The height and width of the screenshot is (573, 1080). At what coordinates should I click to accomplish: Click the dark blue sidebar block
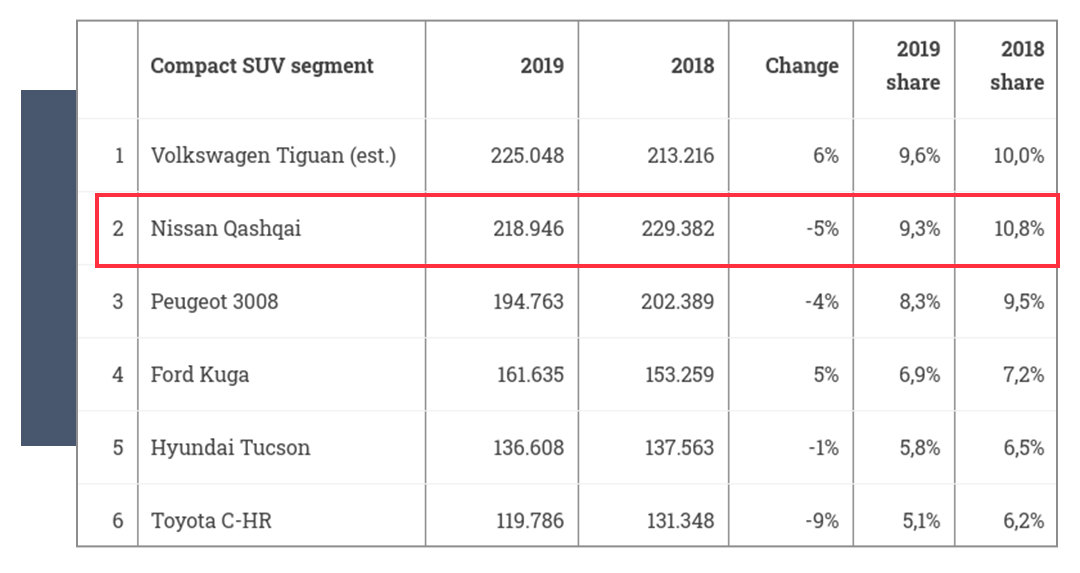tap(48, 267)
